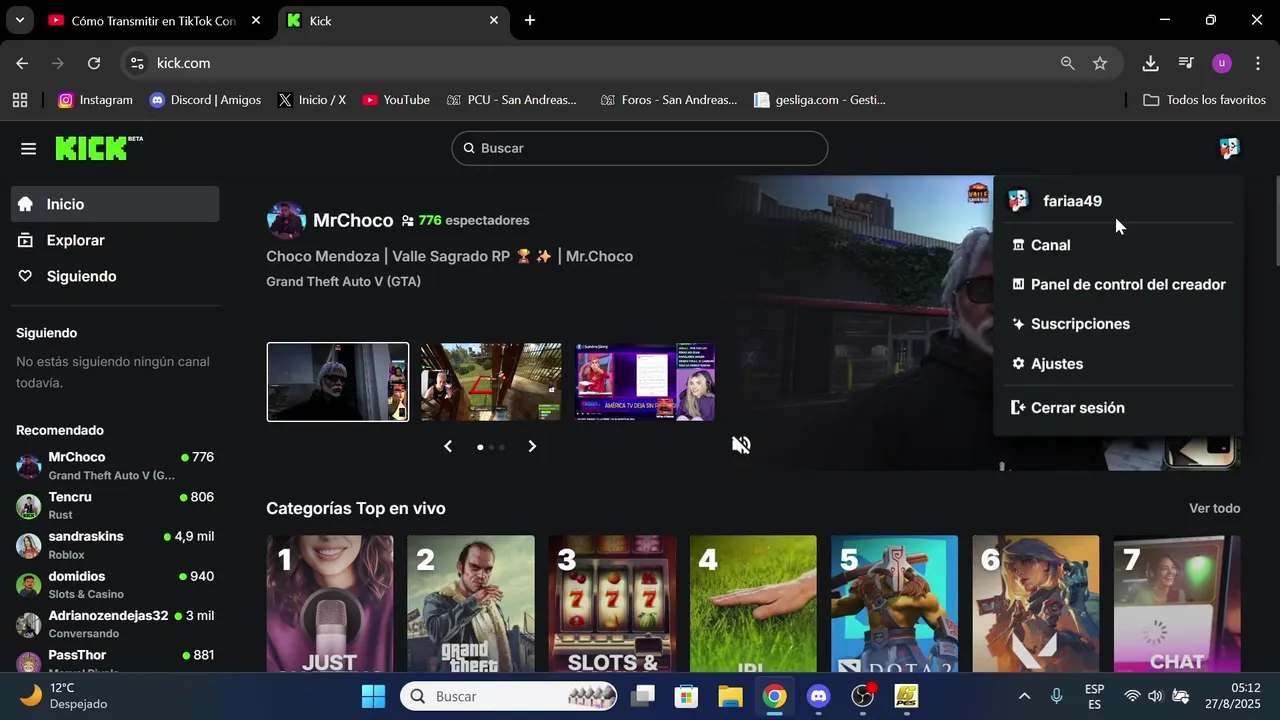Open recommended channel Adrianozendejas32 in sidebar
1280x720 pixels.
115,624
